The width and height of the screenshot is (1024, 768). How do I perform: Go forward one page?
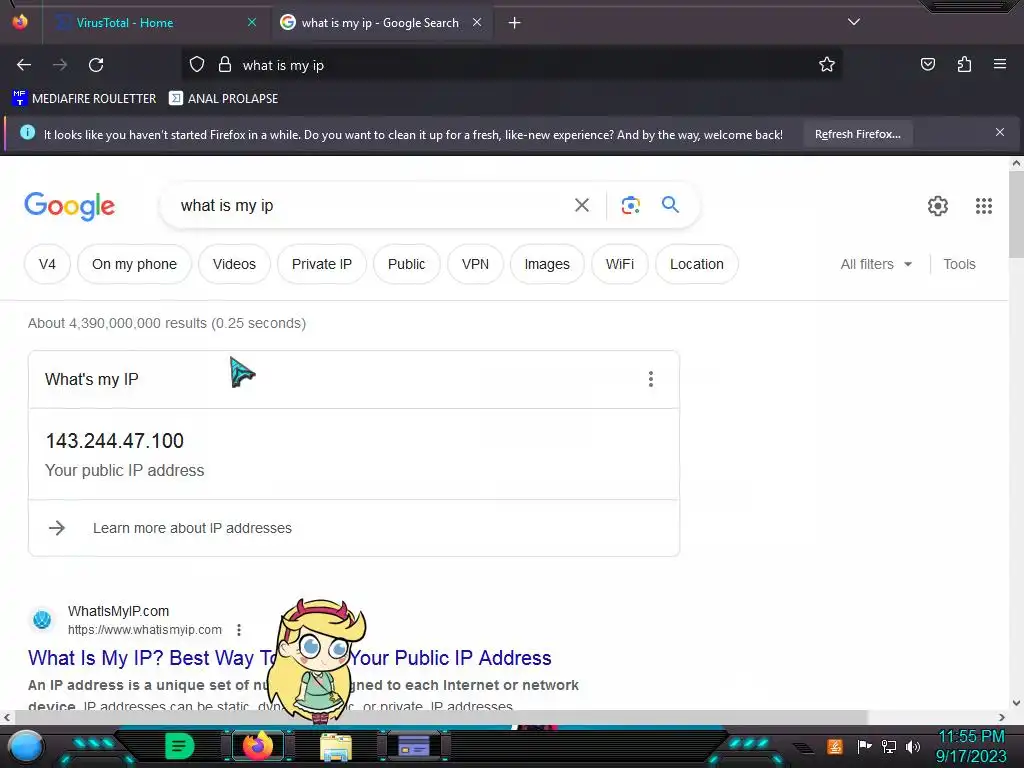(60, 65)
